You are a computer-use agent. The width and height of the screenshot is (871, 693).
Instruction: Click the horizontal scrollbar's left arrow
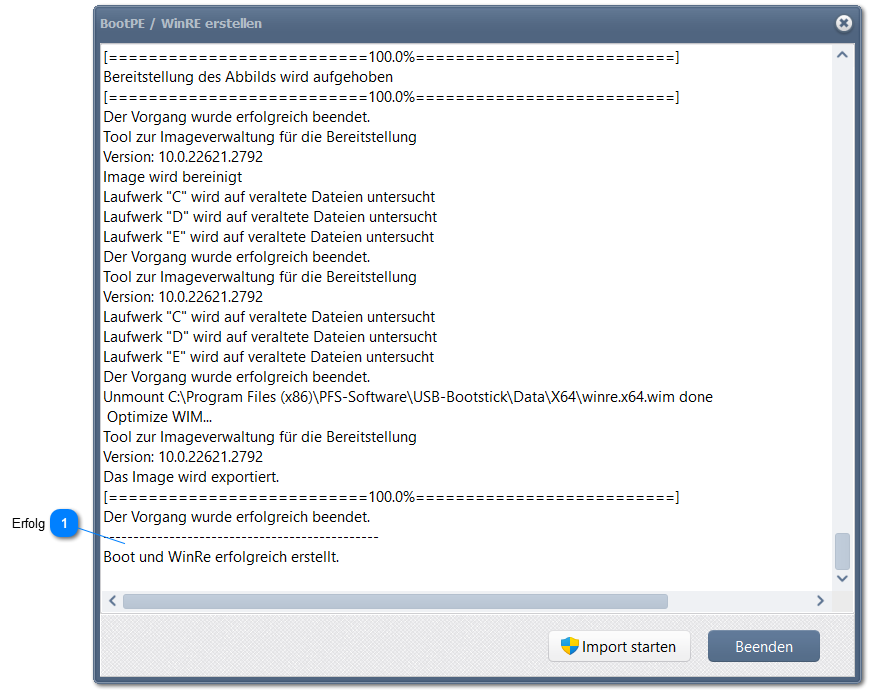pos(112,601)
